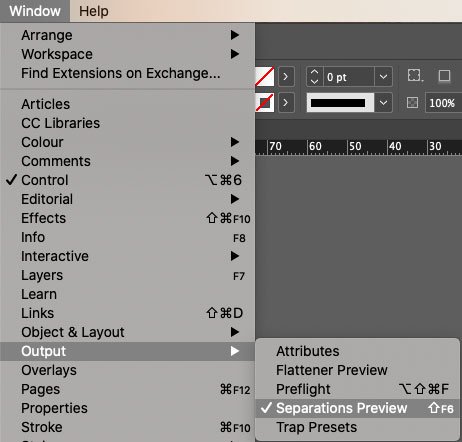This screenshot has width=462, height=442.
Task: Click the stroke weight stepper arrows
Action: tap(315, 77)
